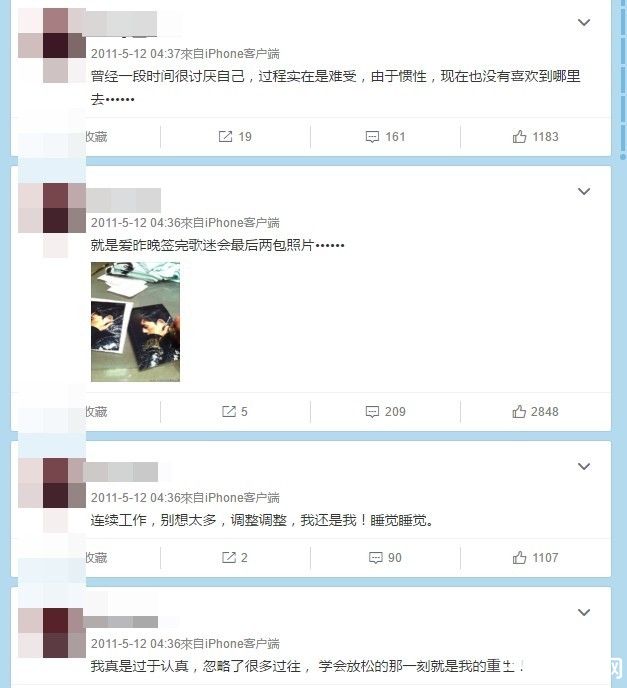
Task: Repost the post with 2 shares
Action: 235,558
